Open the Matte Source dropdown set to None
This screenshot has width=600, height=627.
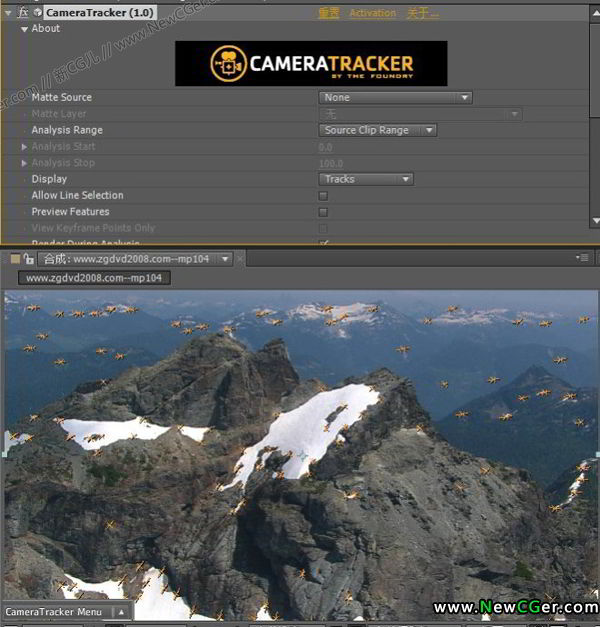click(x=395, y=98)
